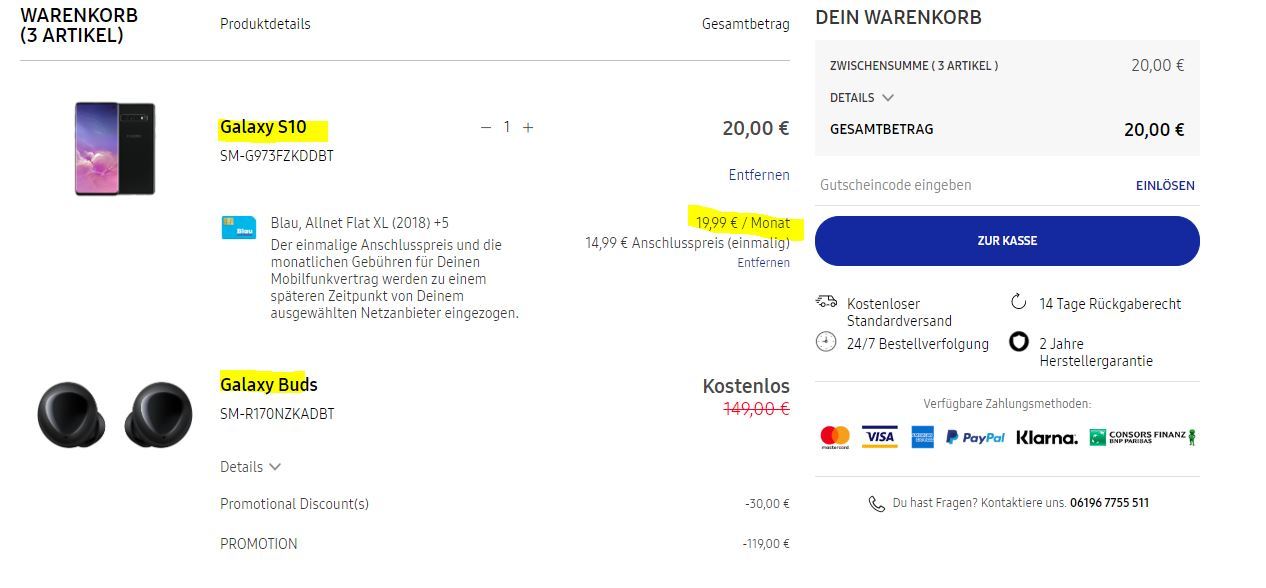Click the PayPal payment logo
Image resolution: width=1266 pixels, height=588 pixels.
click(975, 437)
